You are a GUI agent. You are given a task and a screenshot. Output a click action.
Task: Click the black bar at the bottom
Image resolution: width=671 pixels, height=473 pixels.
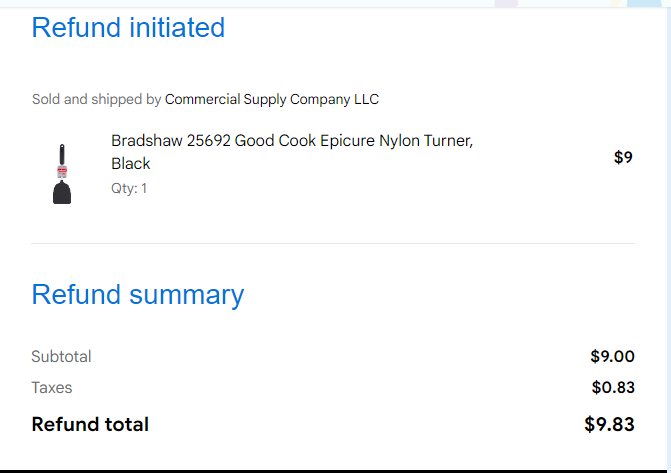coord(336,471)
